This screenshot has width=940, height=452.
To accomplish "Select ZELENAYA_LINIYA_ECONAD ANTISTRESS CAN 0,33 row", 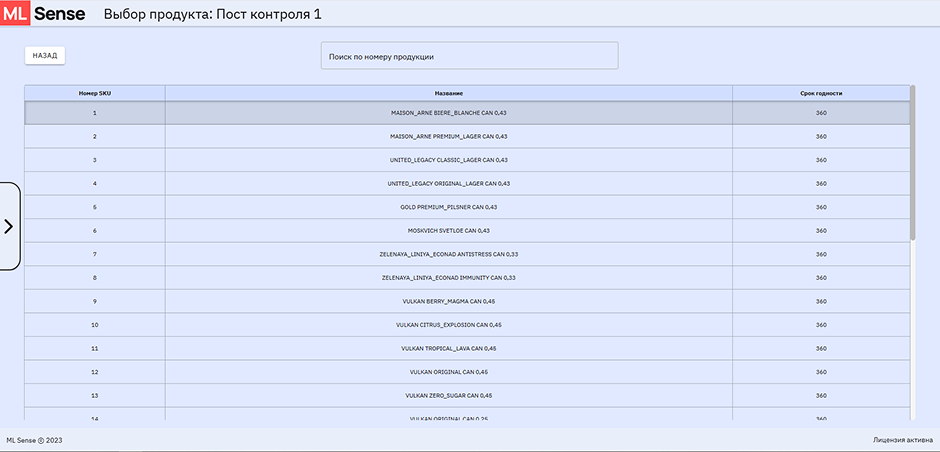I will coord(448,254).
